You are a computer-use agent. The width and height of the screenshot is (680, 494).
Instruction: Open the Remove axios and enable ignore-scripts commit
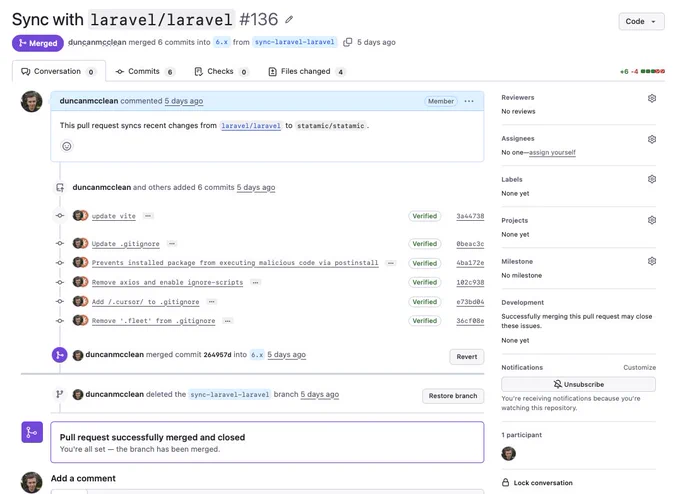pos(167,282)
